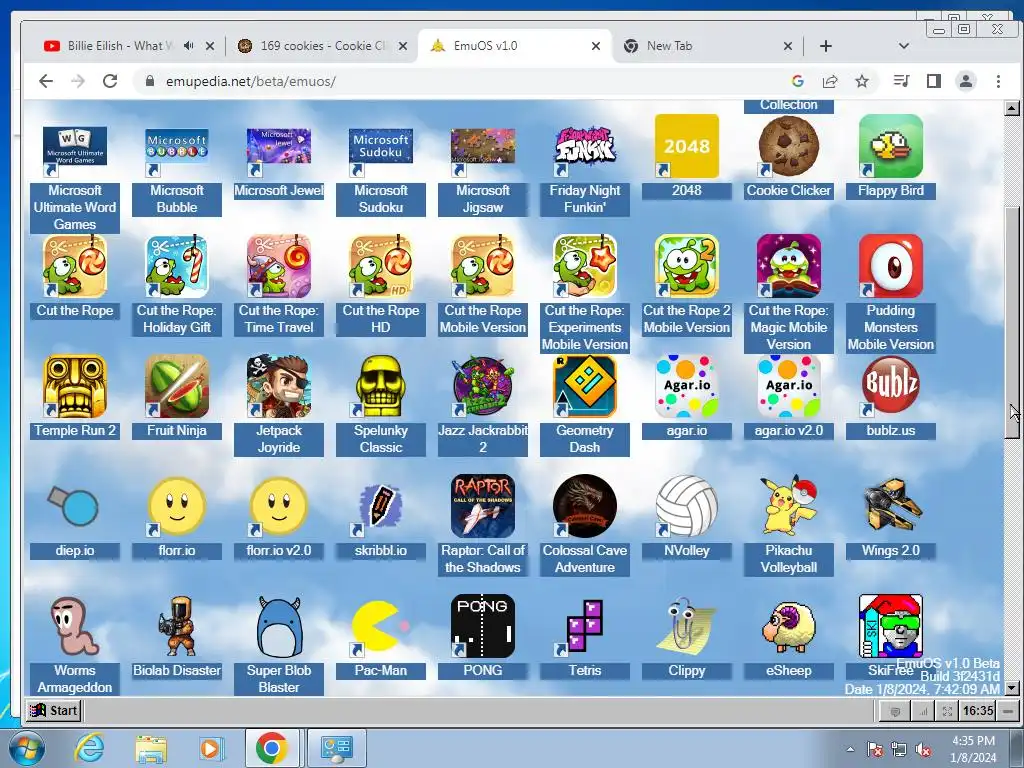
Task: Open the Chrome profile avatar
Action: (966, 81)
